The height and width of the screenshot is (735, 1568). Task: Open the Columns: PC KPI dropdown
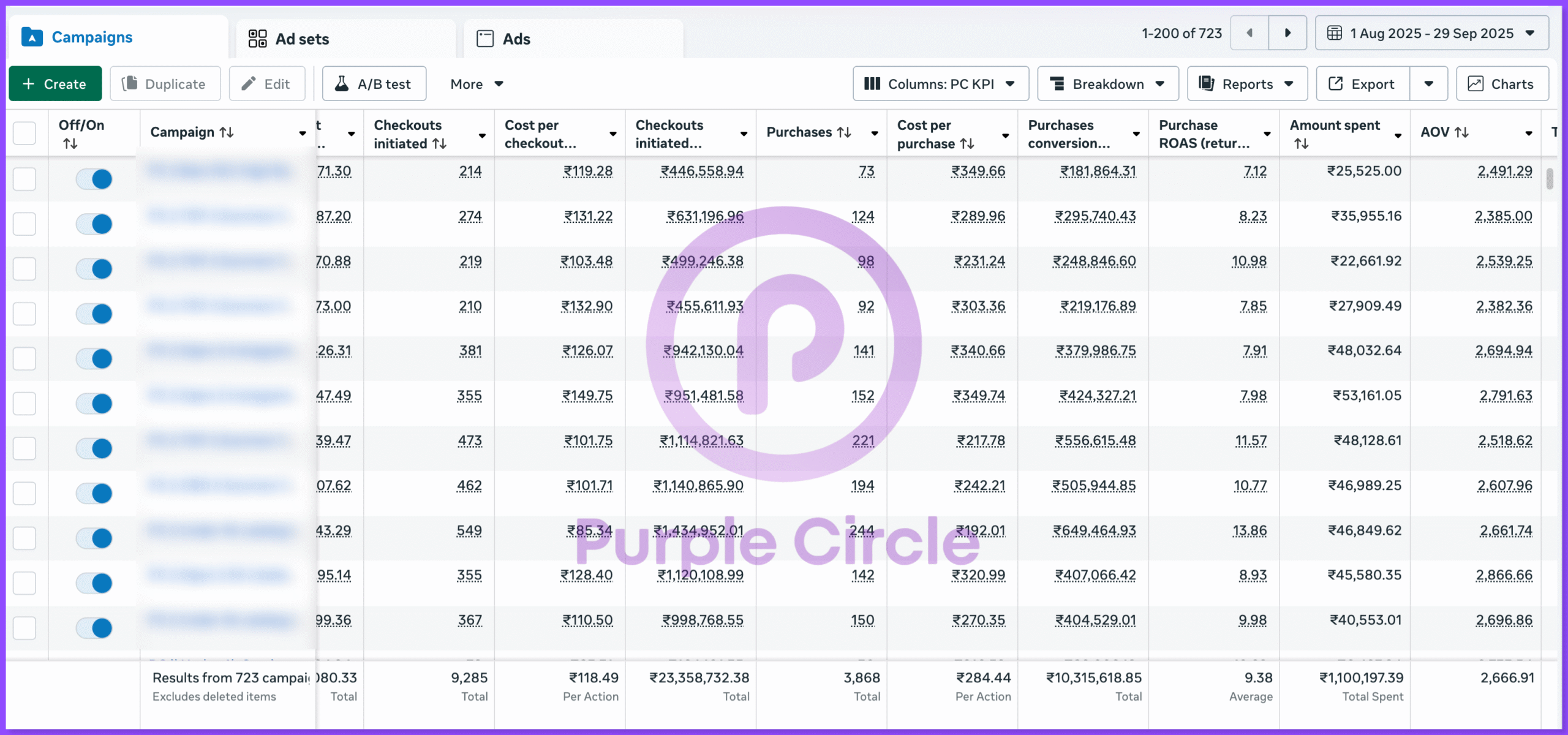(940, 84)
